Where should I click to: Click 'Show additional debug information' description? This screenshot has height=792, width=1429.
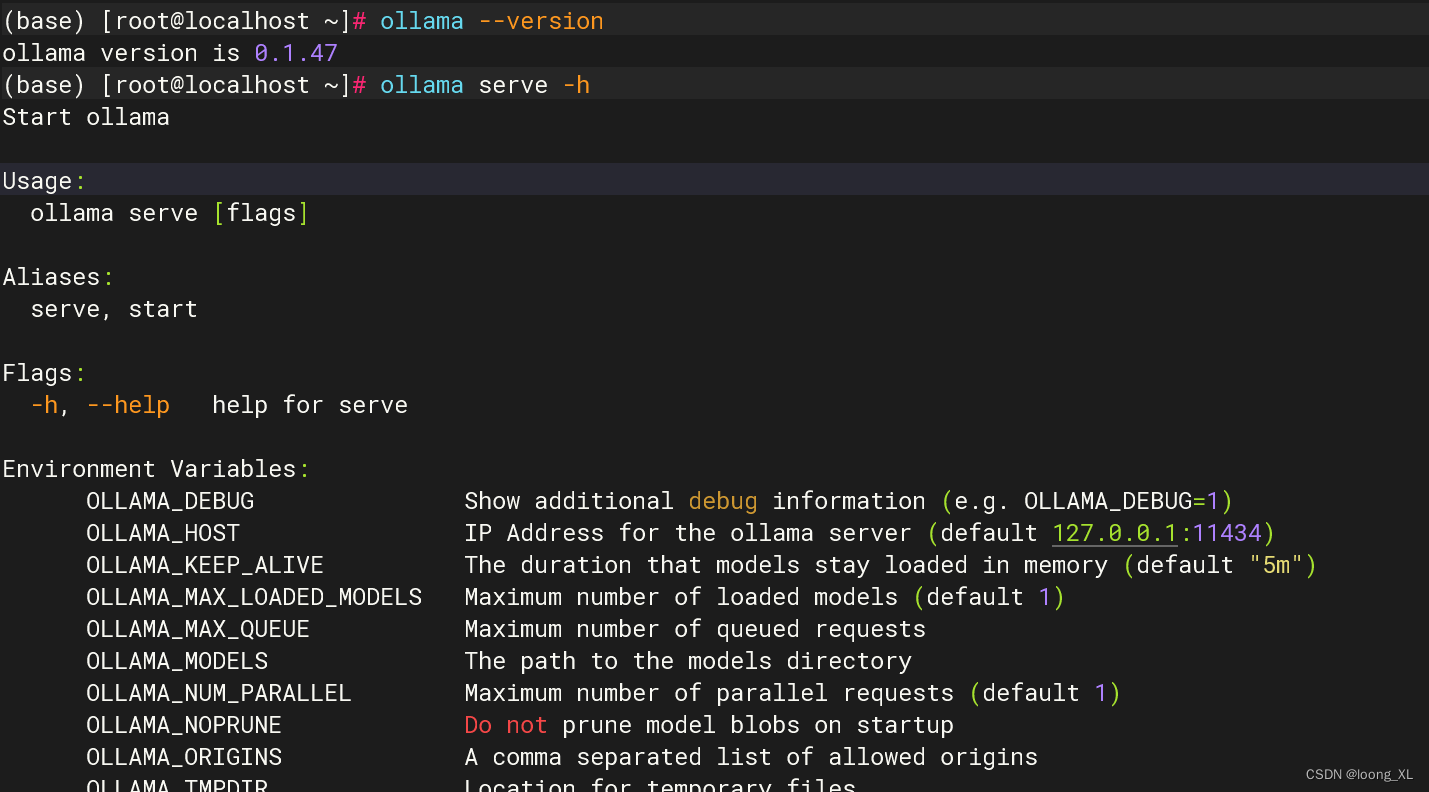pos(695,501)
